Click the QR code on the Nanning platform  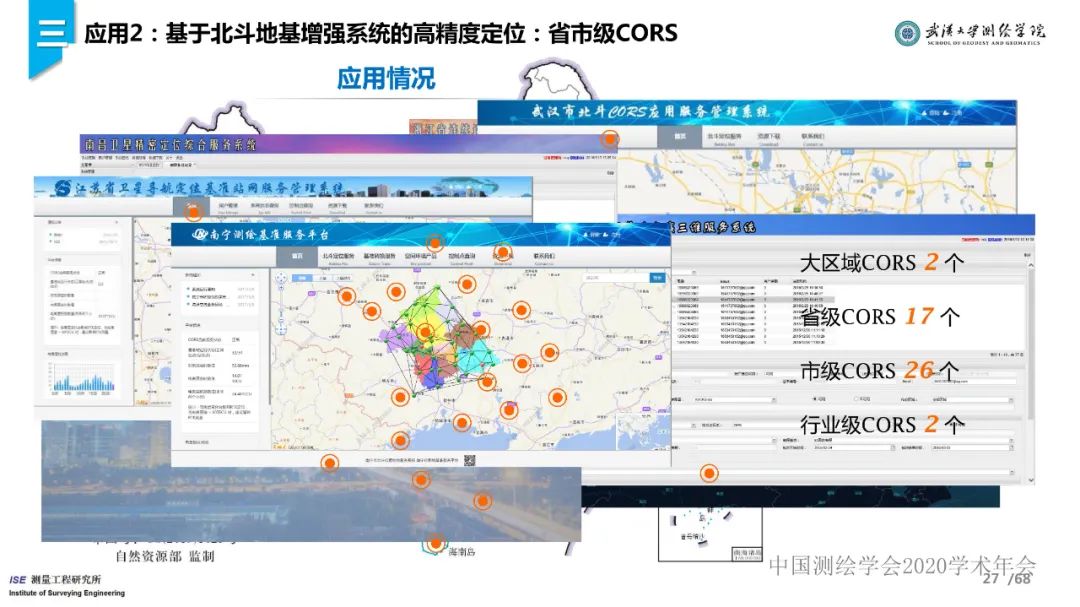[x=468, y=460]
